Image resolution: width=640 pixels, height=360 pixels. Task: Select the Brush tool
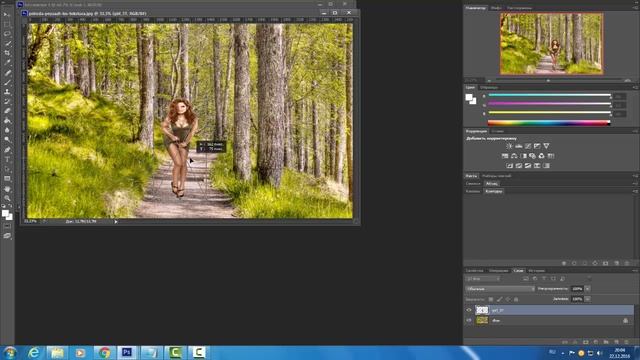click(7, 82)
